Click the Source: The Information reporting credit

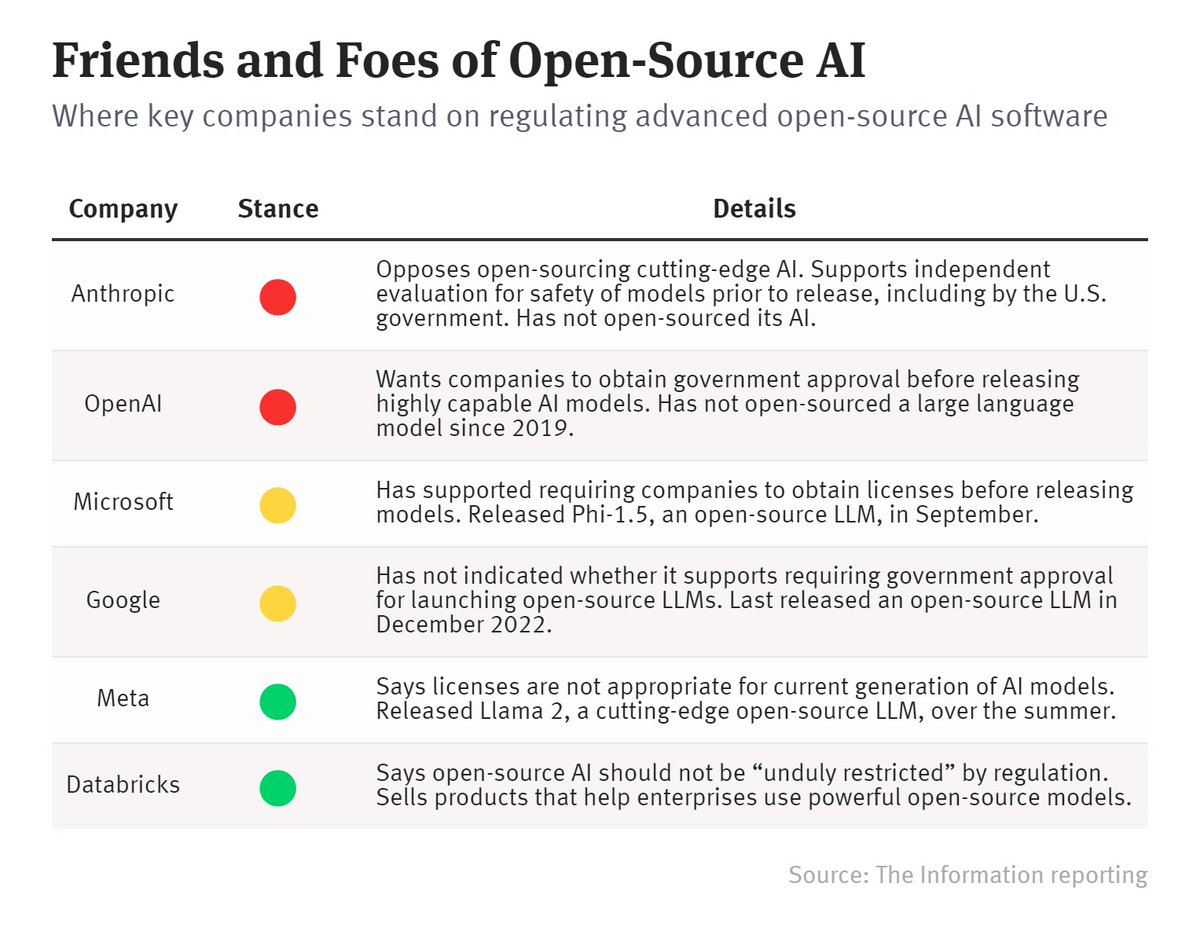point(968,875)
